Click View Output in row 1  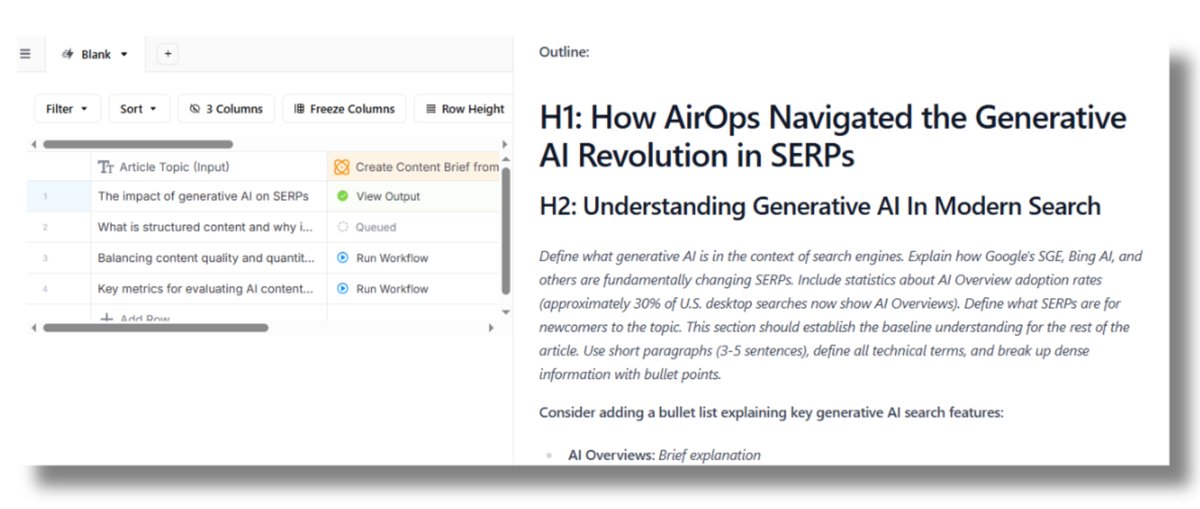tap(388, 196)
